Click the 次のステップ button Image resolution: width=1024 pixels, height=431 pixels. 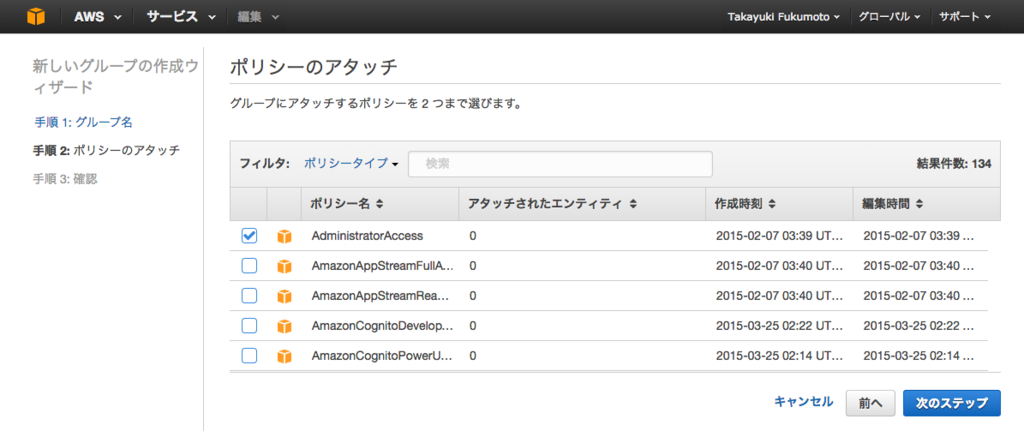[952, 404]
